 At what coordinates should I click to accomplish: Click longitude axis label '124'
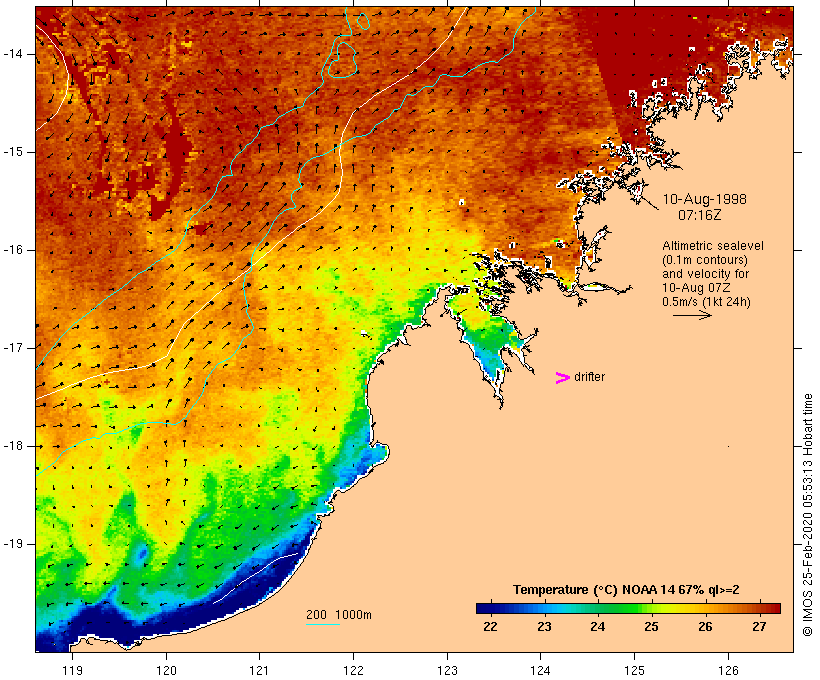(x=540, y=670)
